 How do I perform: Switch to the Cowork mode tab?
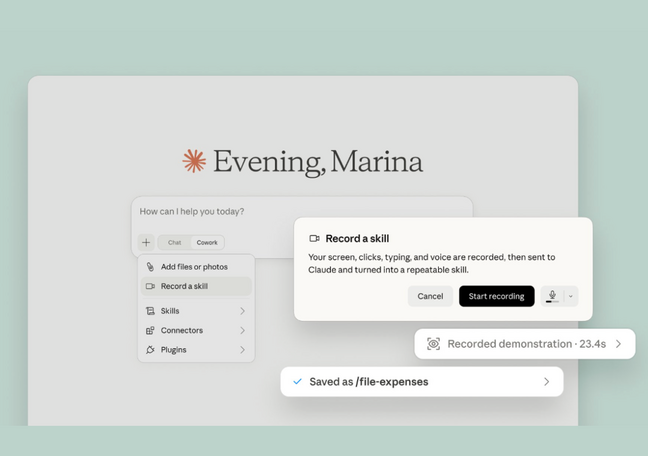pos(207,242)
